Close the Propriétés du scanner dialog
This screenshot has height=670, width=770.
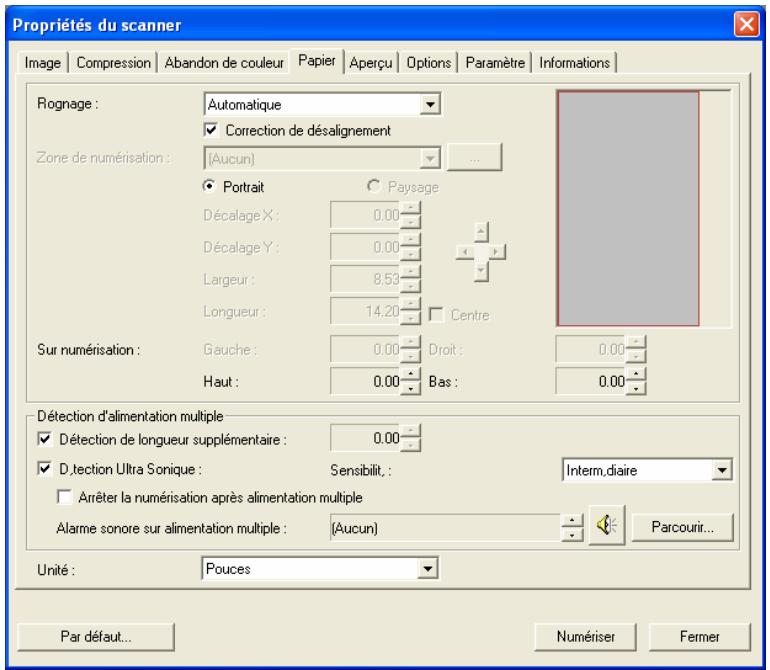pyautogui.click(x=746, y=24)
